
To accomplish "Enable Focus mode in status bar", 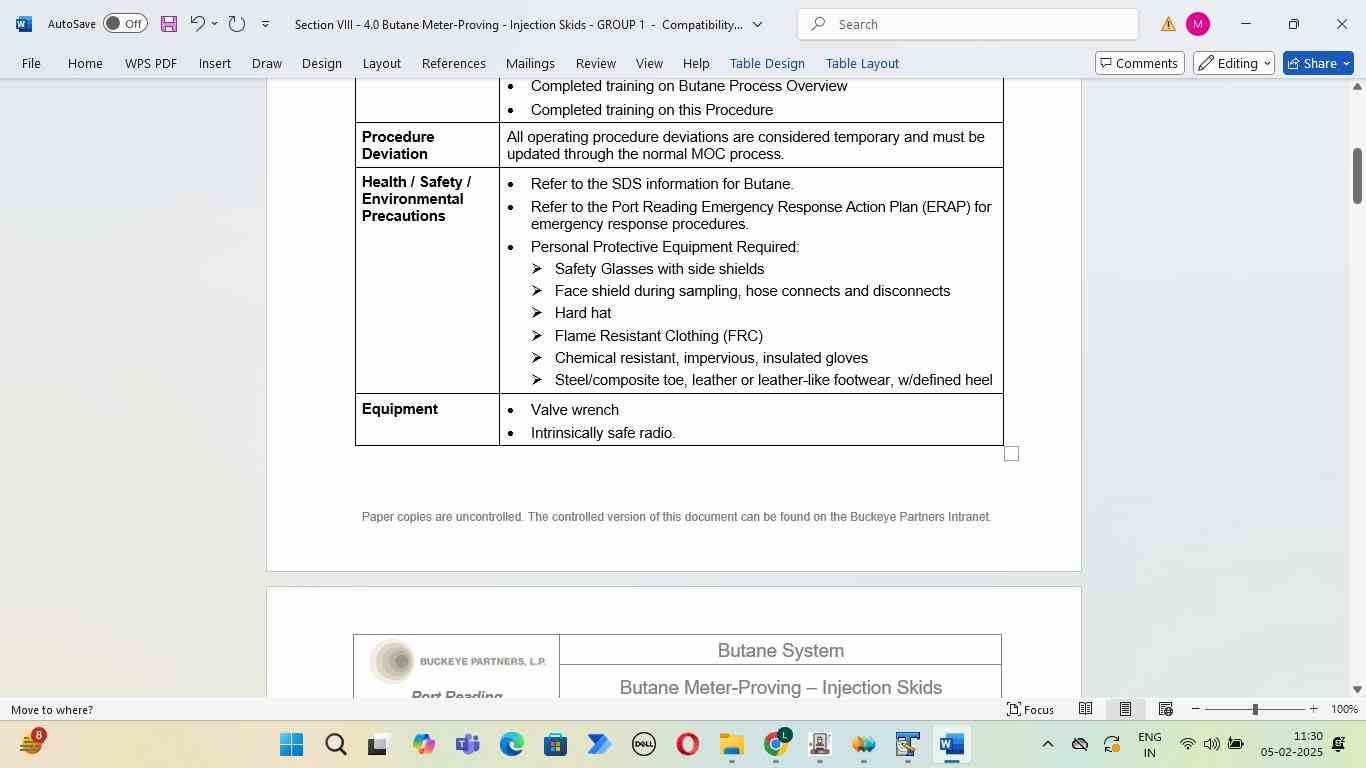I will [1030, 709].
